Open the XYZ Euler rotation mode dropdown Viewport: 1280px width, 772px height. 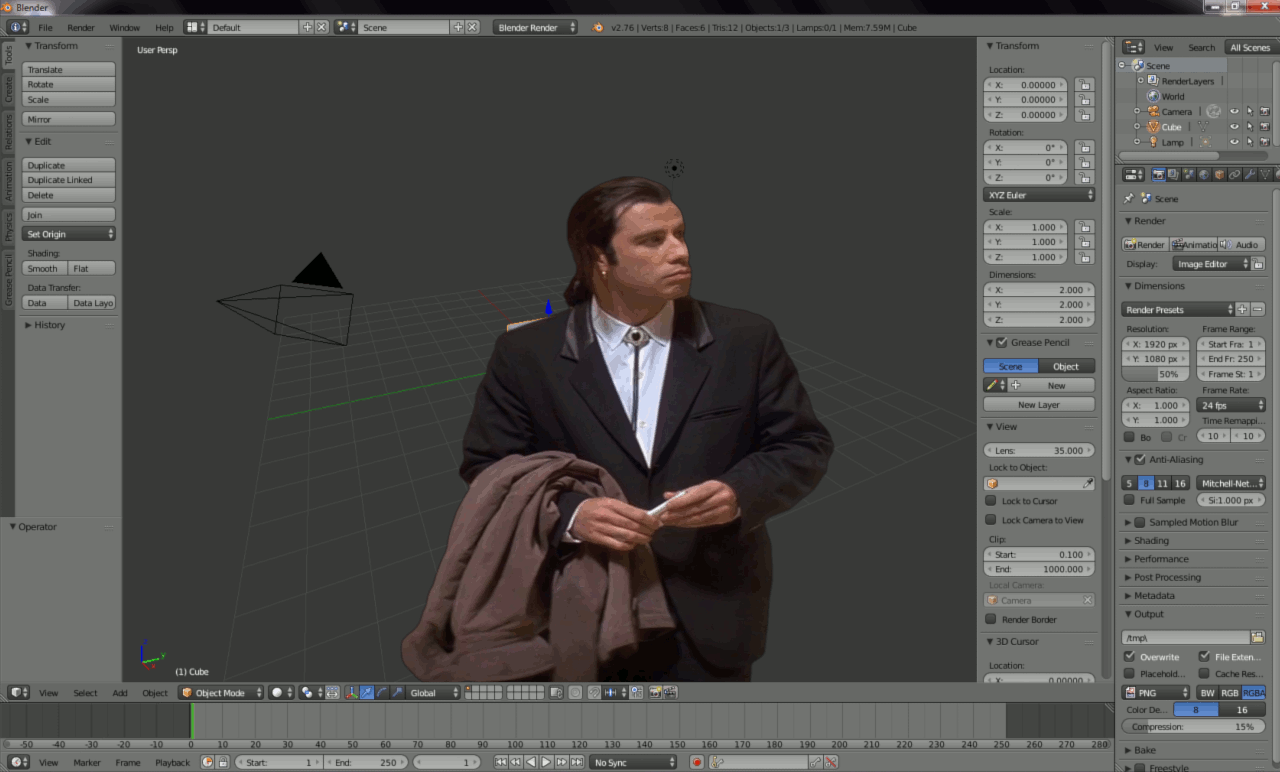[1040, 195]
